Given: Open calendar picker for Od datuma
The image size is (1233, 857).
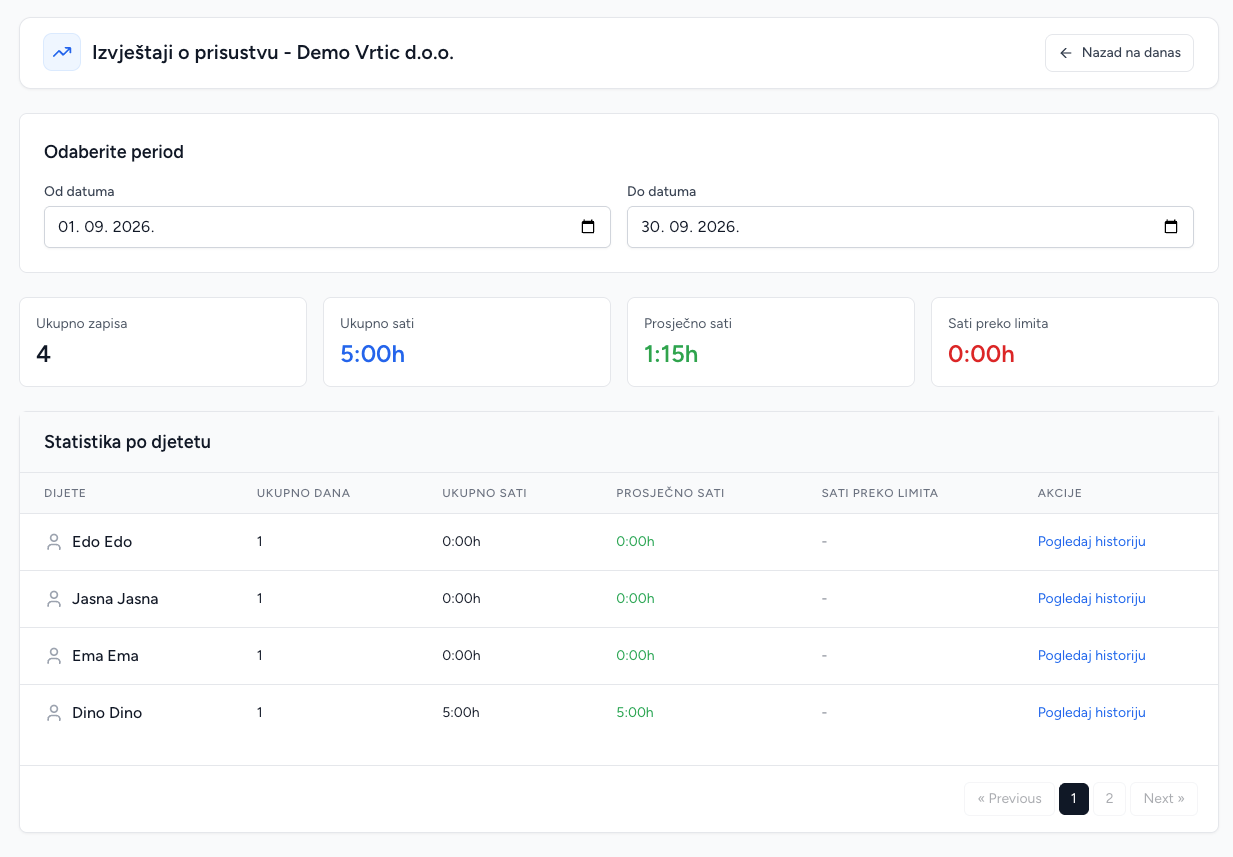Looking at the screenshot, I should tap(588, 227).
